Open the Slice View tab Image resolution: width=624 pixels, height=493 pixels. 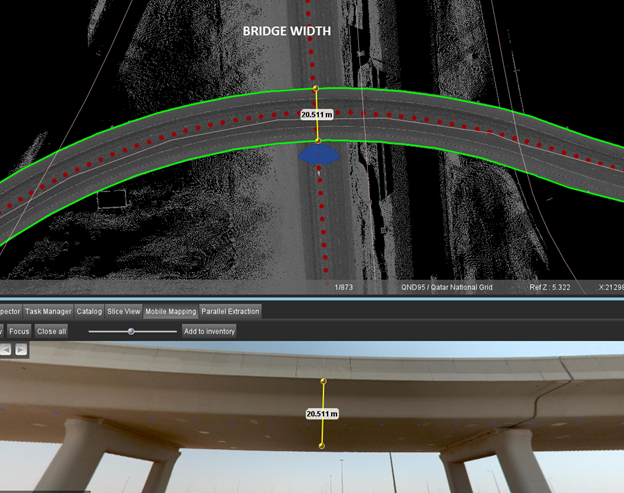124,311
